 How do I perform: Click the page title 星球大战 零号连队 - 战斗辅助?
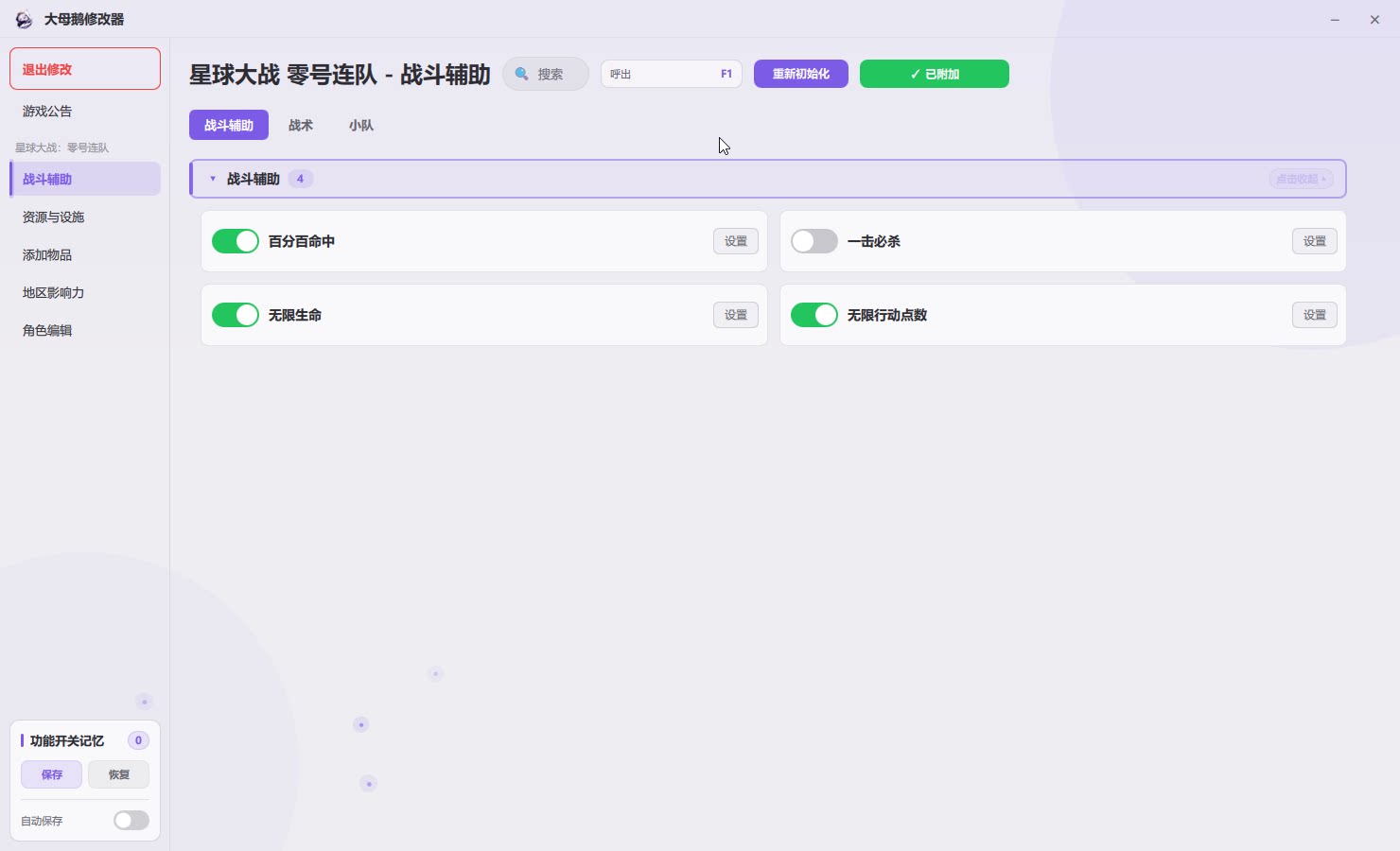pos(340,75)
